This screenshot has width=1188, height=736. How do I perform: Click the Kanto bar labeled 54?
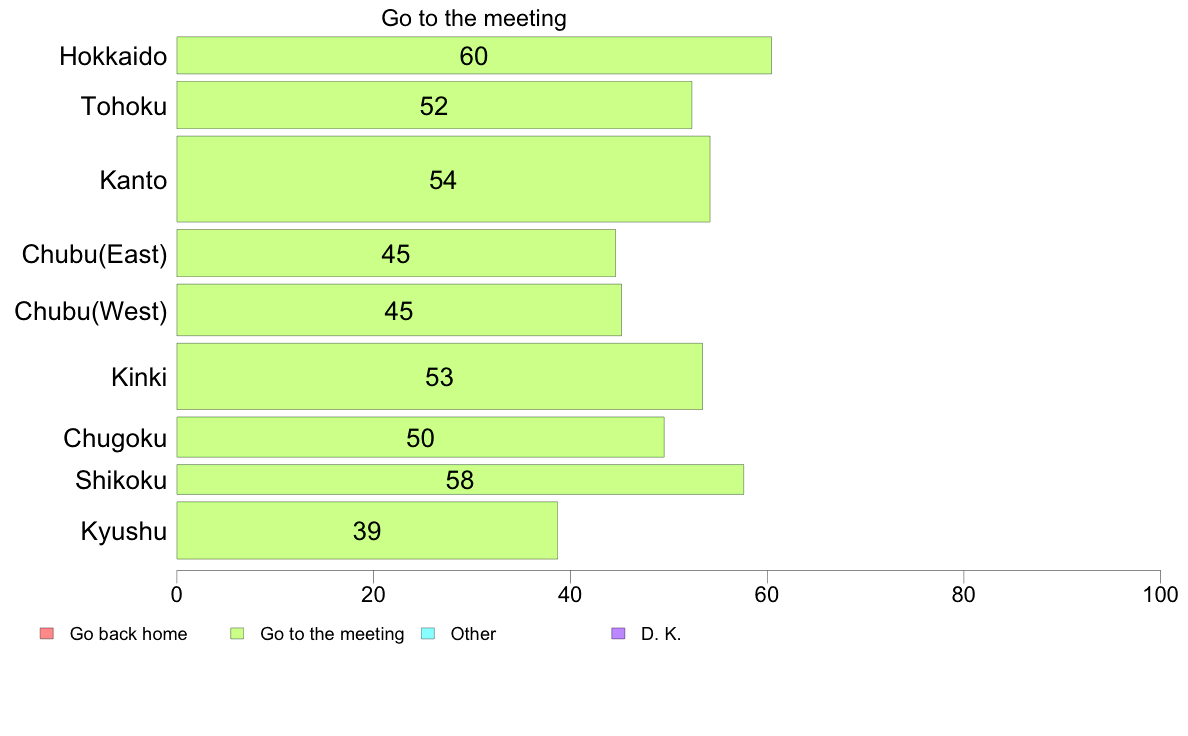[x=443, y=180]
